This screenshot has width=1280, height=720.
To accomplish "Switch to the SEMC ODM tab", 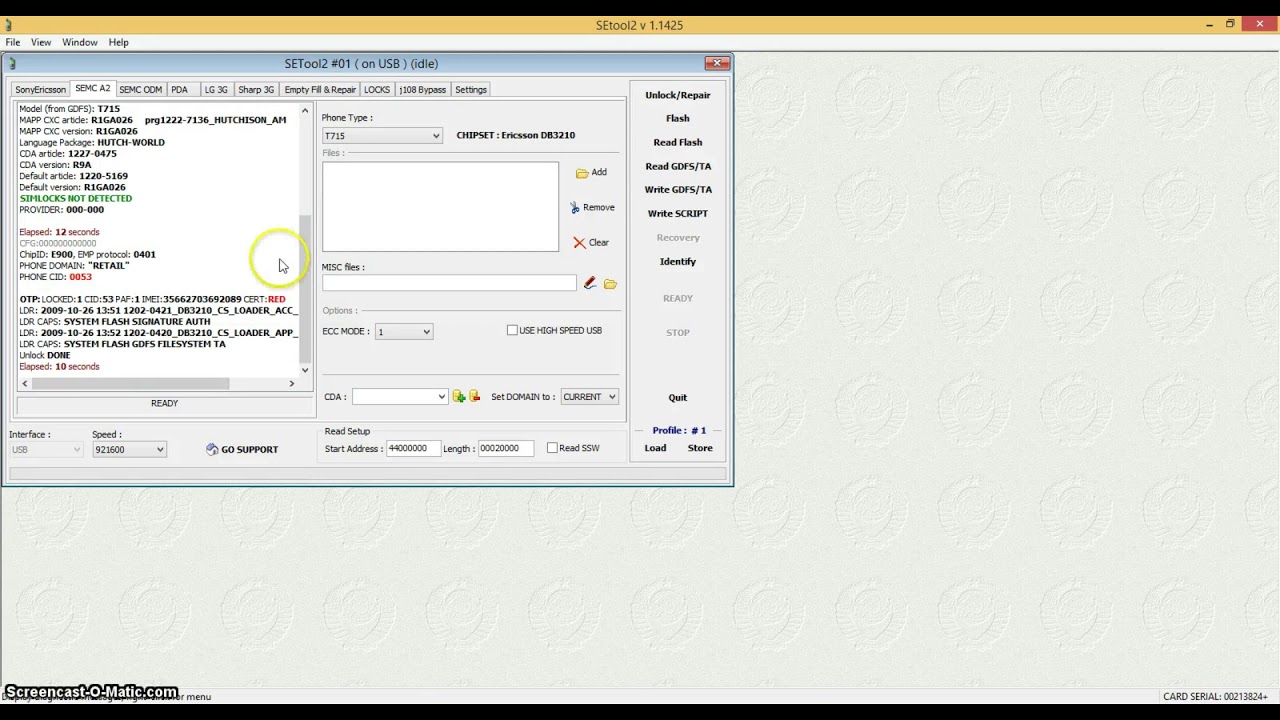I will 140,90.
